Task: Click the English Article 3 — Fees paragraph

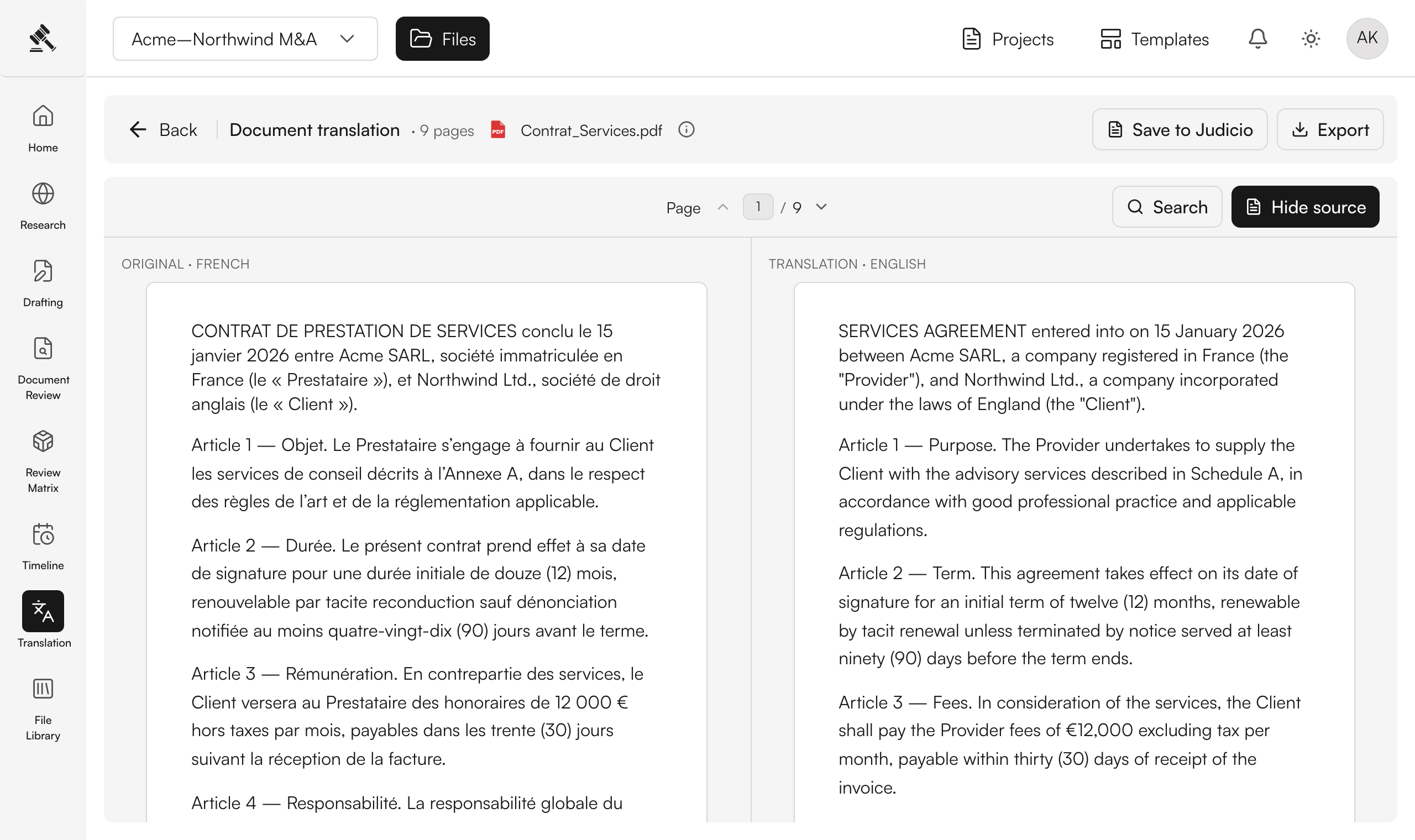Action: click(1070, 744)
